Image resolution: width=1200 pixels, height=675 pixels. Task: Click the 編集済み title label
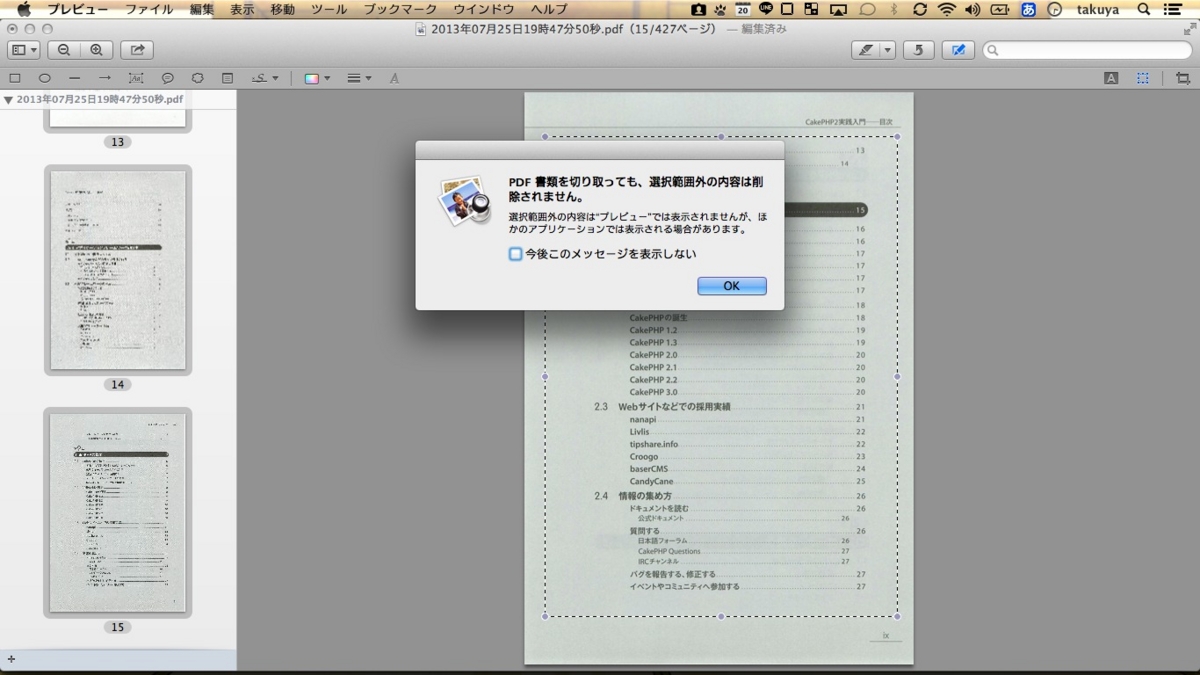pyautogui.click(x=764, y=29)
